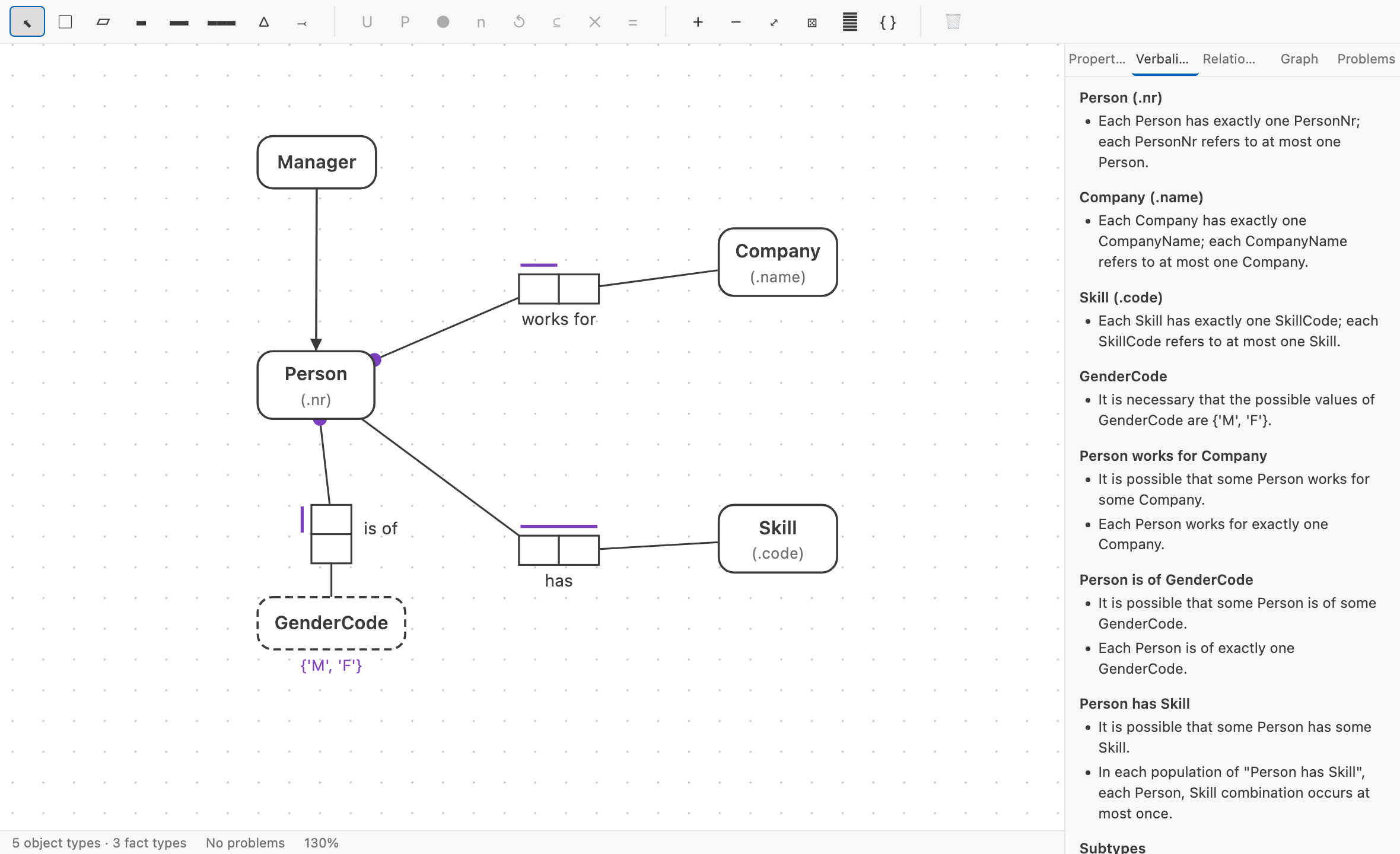Screen dimensions: 1400x854
Task: Choose the ternary fact type tool
Action: click(x=221, y=22)
